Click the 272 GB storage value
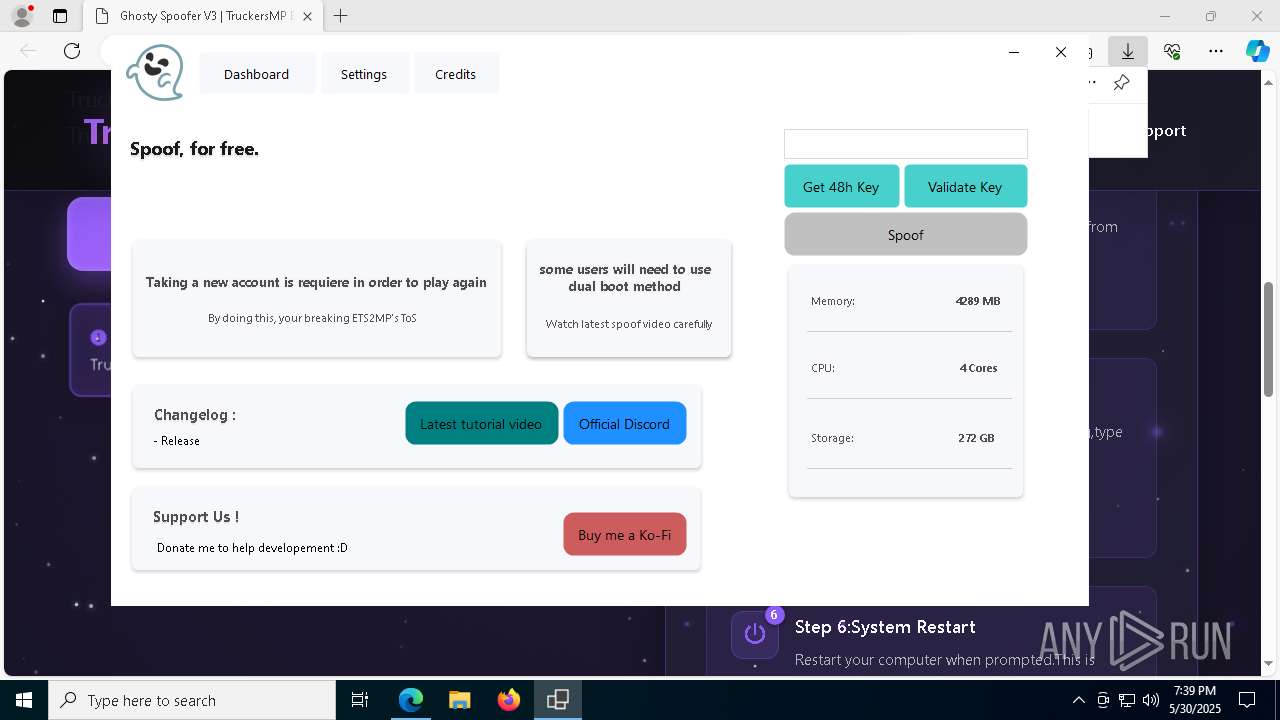 point(976,438)
